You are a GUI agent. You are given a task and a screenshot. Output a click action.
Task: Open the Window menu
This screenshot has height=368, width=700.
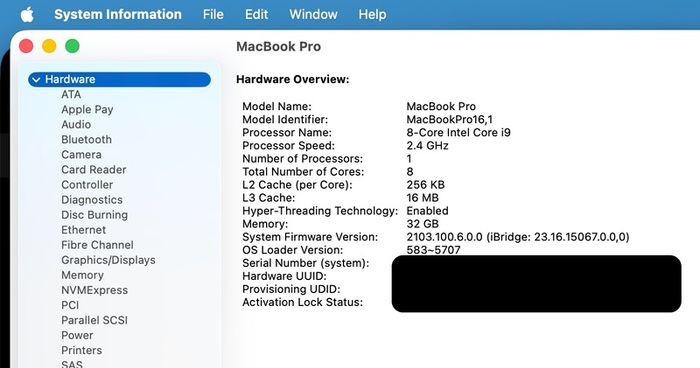click(x=313, y=14)
